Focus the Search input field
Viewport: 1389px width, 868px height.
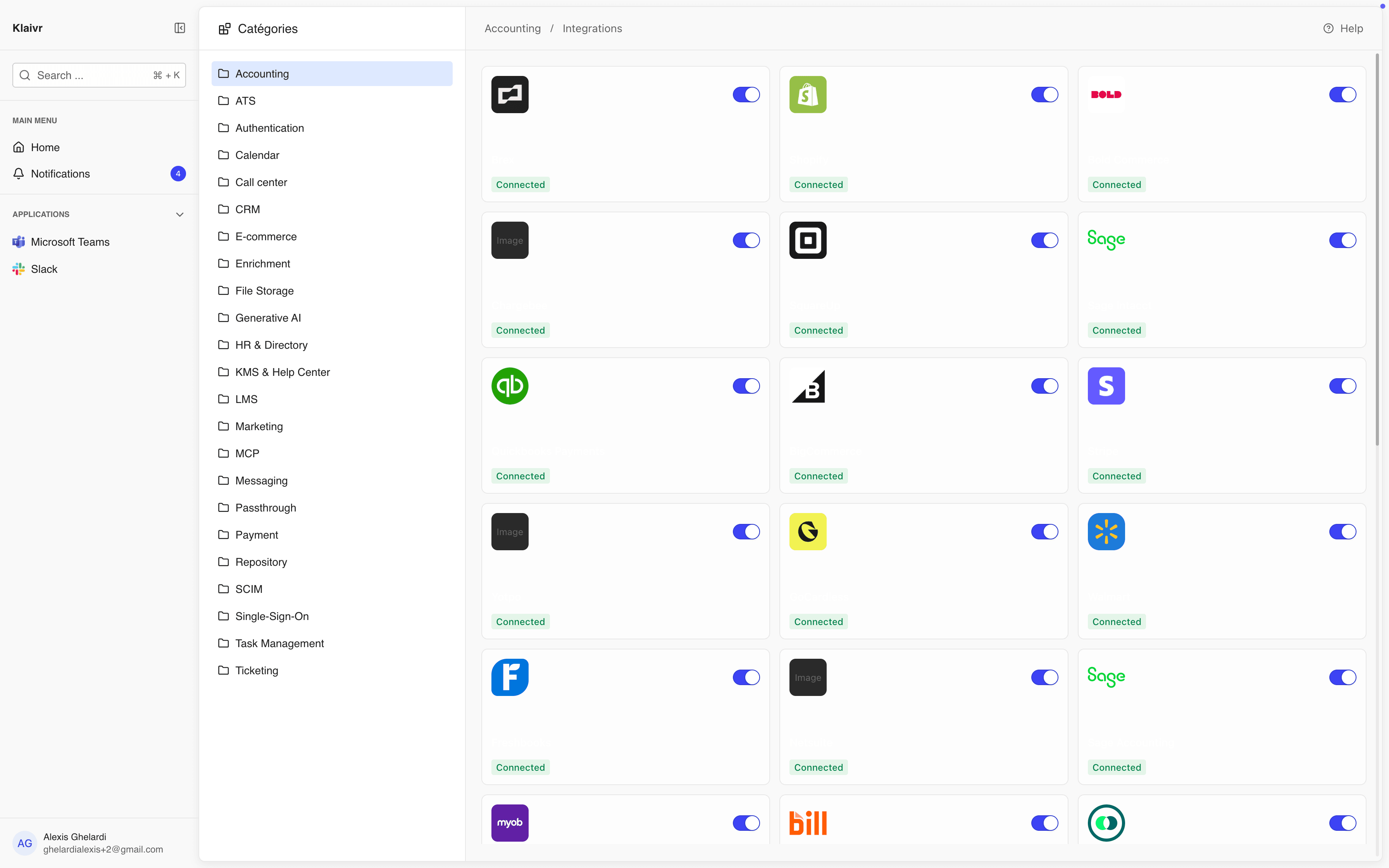click(99, 75)
